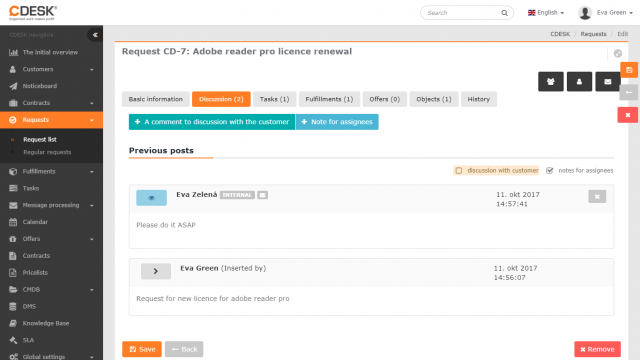Open the History tab
Image resolution: width=640 pixels, height=360 pixels.
(x=479, y=99)
